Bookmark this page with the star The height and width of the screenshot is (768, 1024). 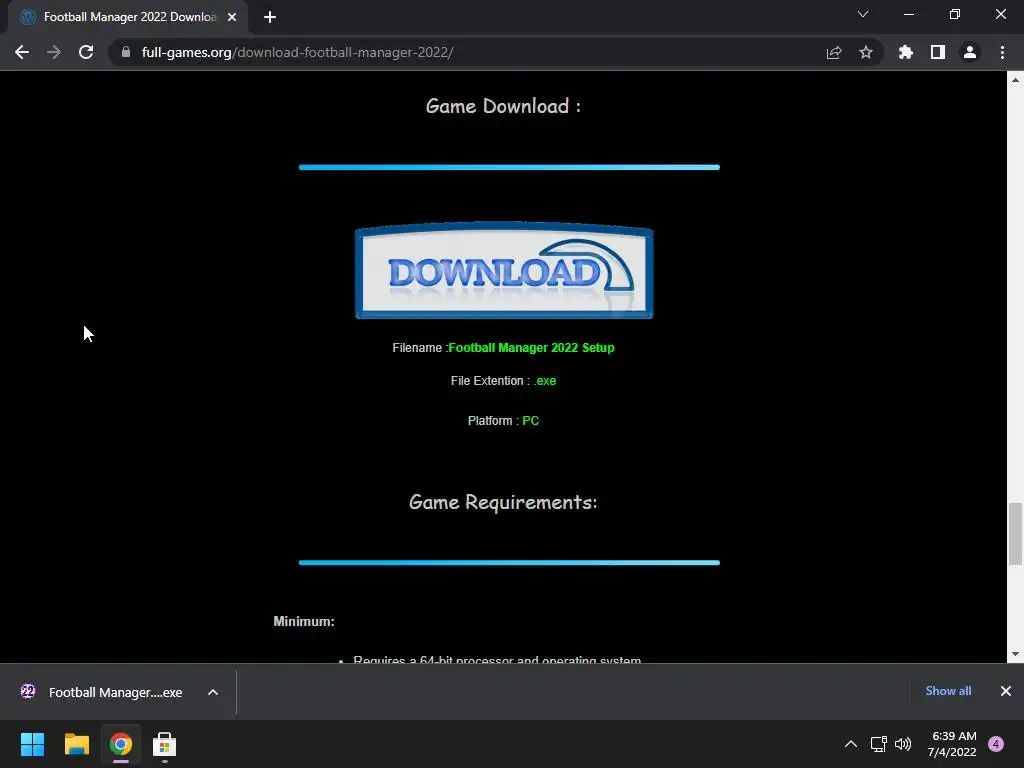[x=866, y=52]
